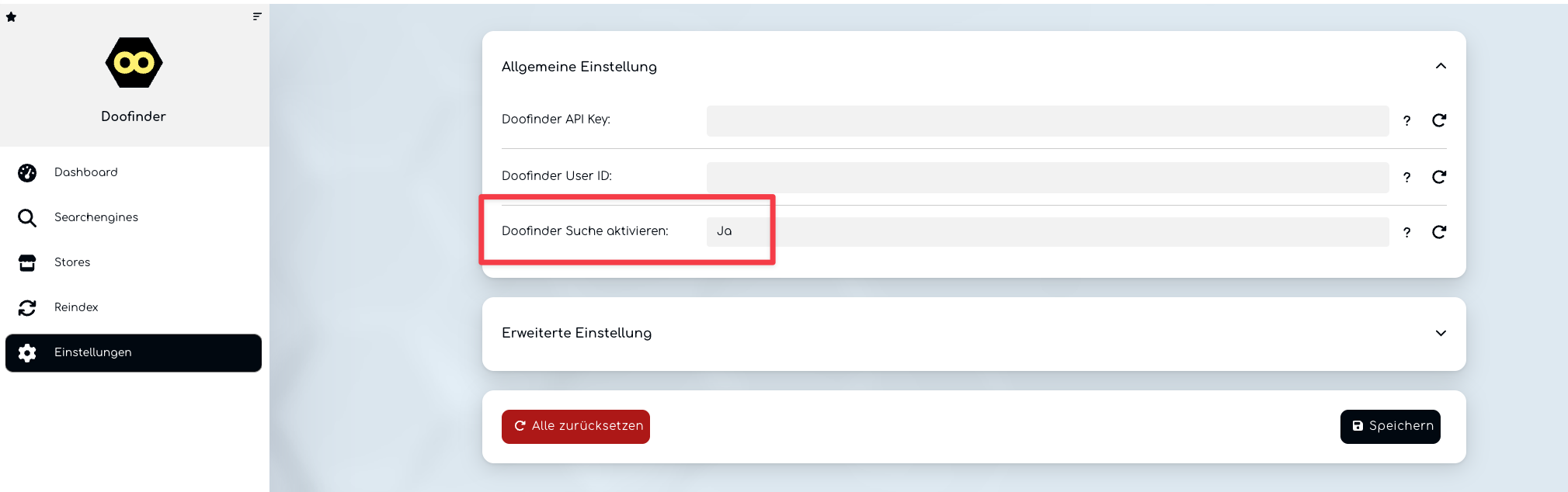Click the Stores shop icon
Image resolution: width=1568 pixels, height=492 pixels.
pyautogui.click(x=27, y=263)
